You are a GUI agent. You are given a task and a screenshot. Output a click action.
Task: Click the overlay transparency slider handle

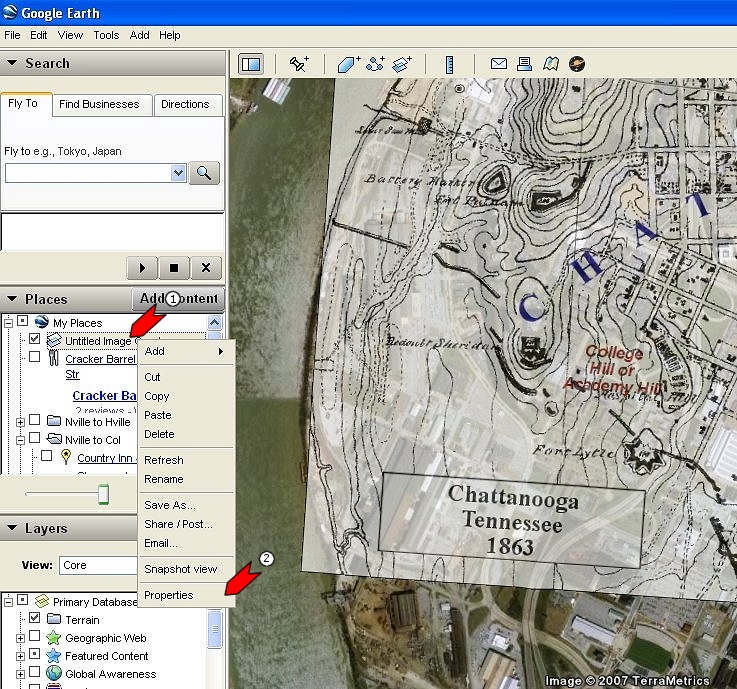pos(102,495)
